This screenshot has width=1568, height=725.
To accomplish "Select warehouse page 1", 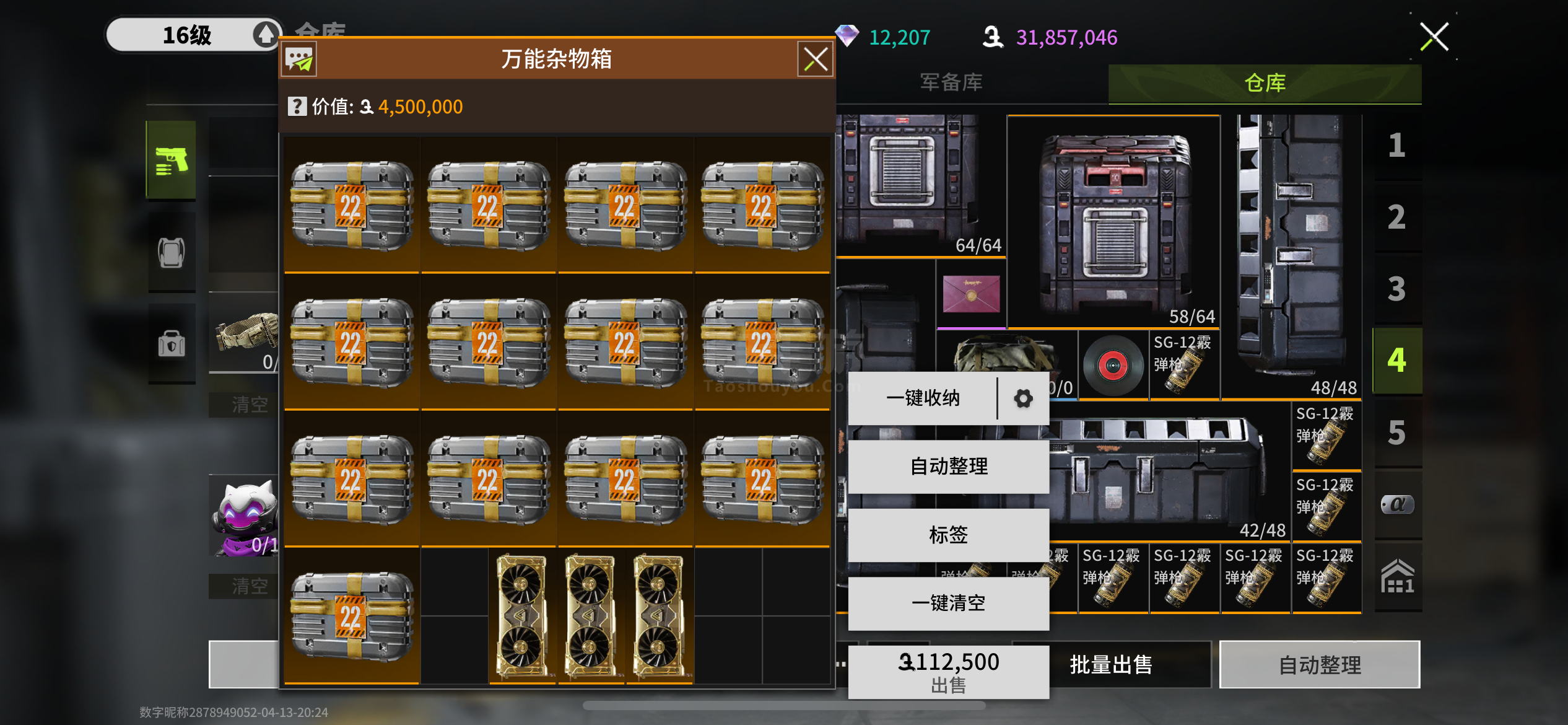I will click(x=1398, y=146).
